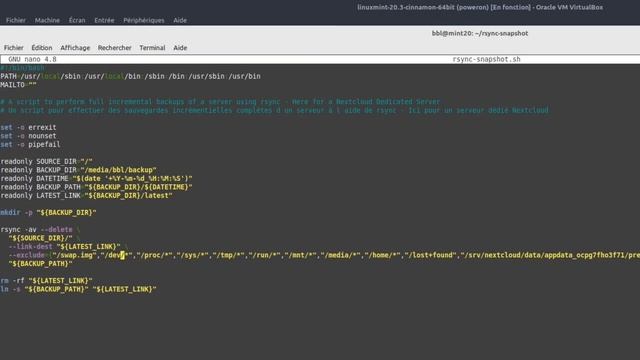
Task: Open terminal Fichier menu
Action: pos(13,48)
